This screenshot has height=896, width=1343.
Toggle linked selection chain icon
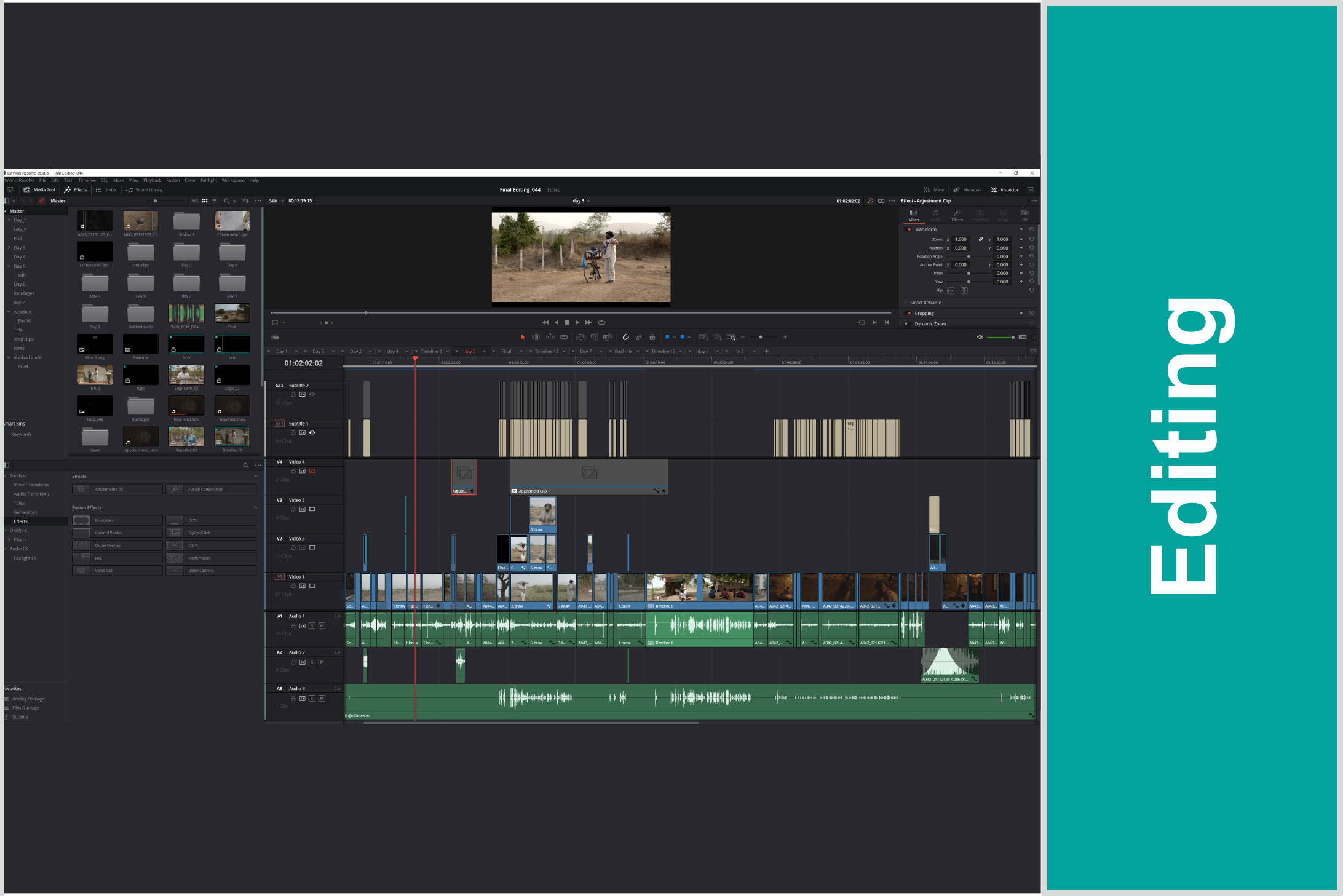point(639,337)
